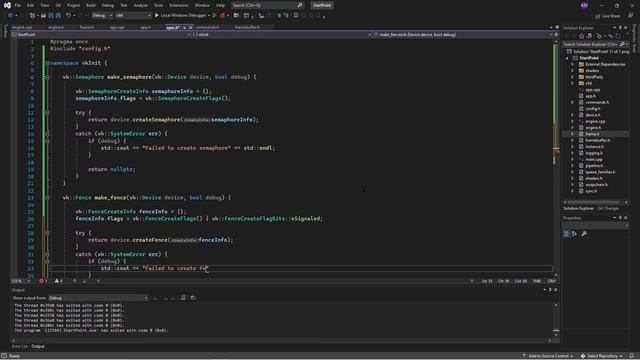This screenshot has width=640, height=360.
Task: Click the Search (Ctrl+Q) box
Action: (x=267, y=5)
